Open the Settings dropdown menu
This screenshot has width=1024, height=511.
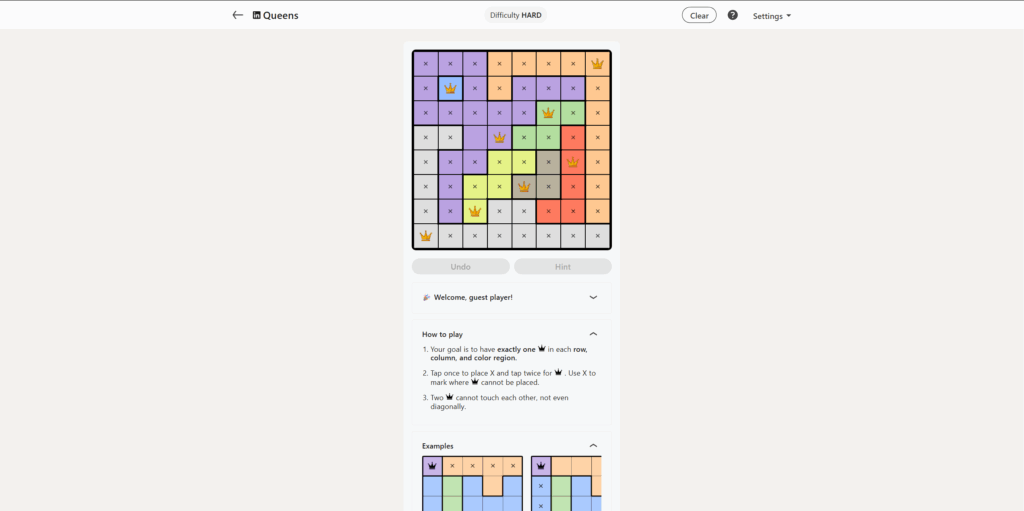pyautogui.click(x=771, y=16)
